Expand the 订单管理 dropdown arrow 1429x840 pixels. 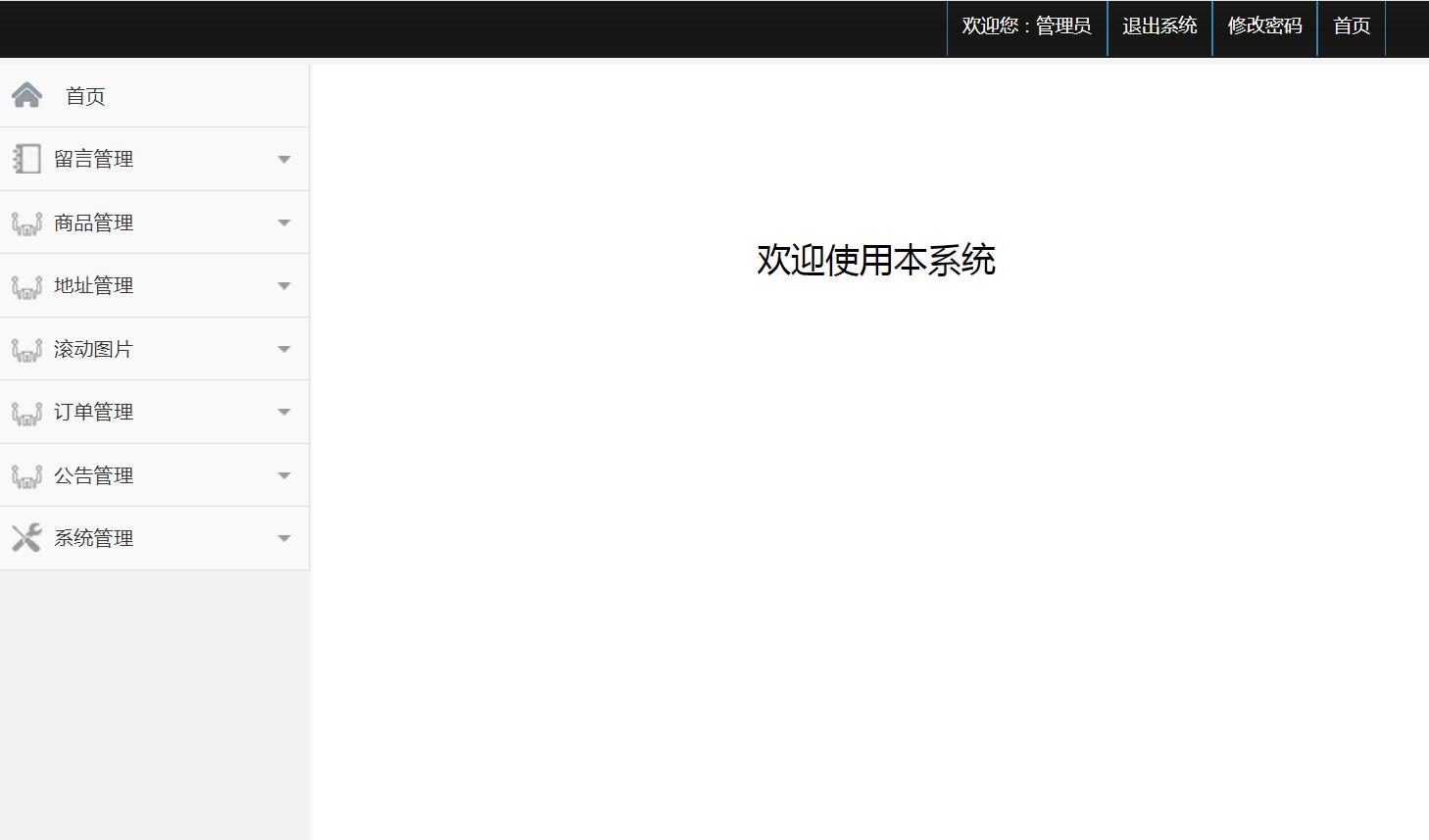[284, 413]
